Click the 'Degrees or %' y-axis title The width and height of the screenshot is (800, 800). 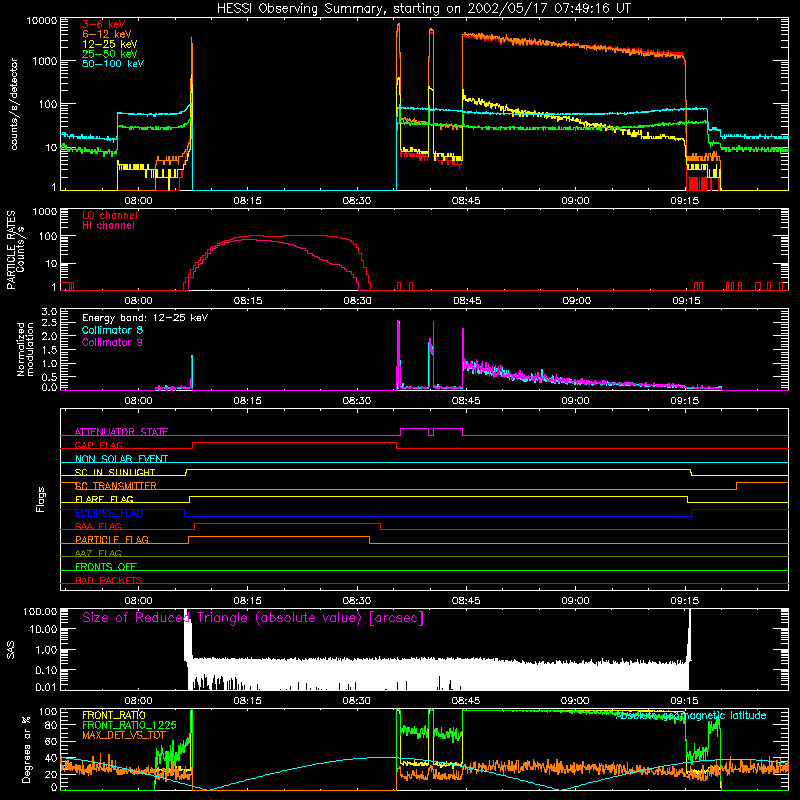pos(26,749)
